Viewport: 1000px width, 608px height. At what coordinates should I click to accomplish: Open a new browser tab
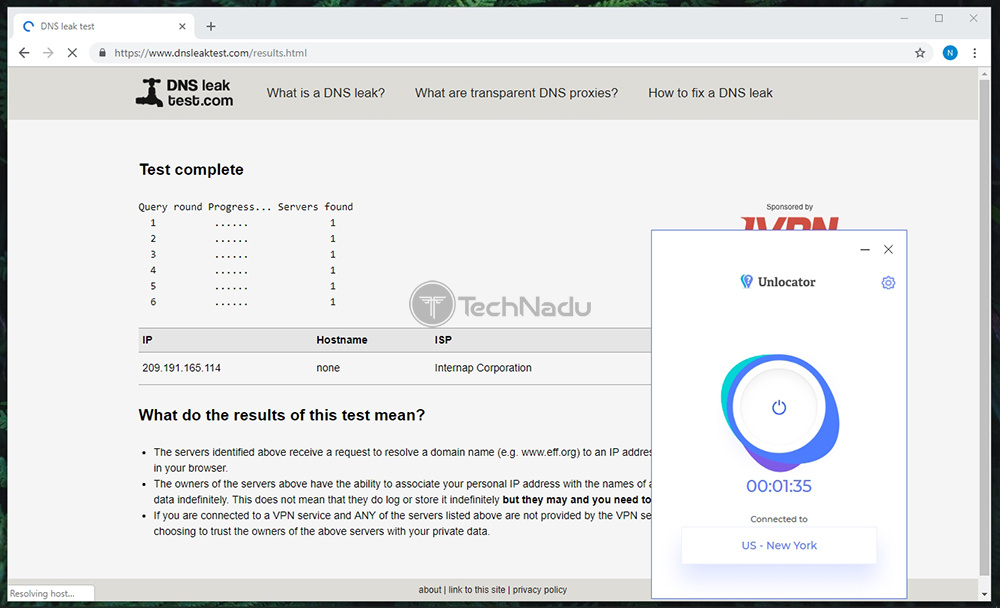click(211, 26)
